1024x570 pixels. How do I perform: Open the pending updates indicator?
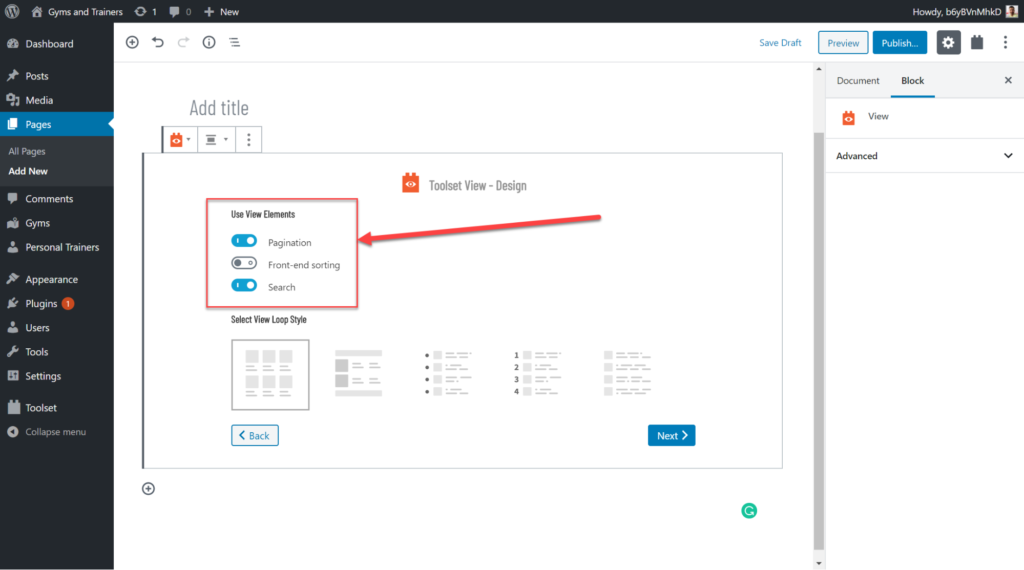coord(146,11)
